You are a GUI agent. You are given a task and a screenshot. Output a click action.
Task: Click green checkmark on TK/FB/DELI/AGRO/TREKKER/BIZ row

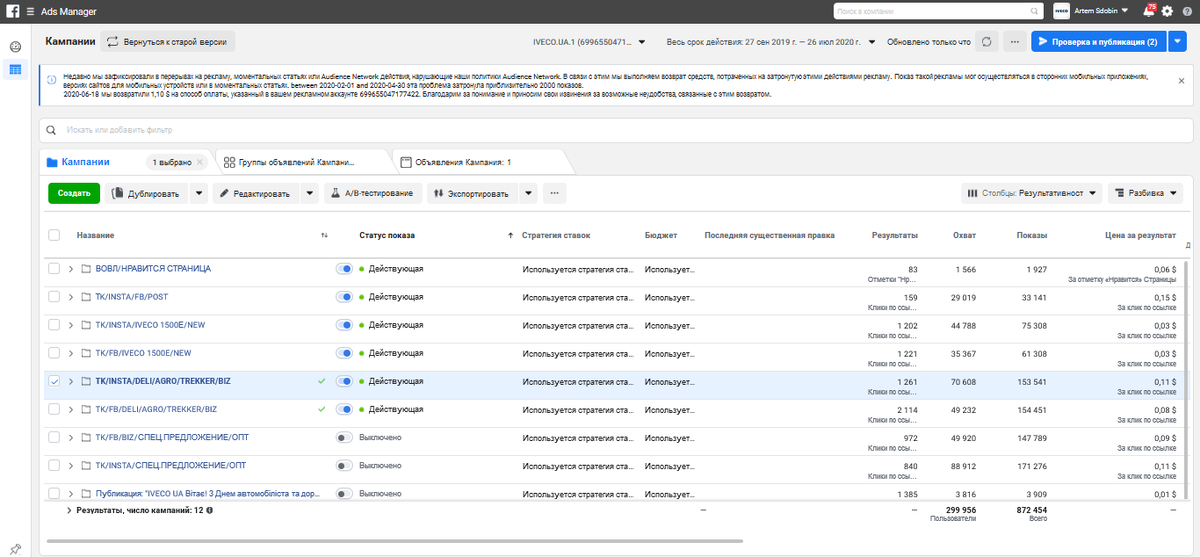coord(322,409)
